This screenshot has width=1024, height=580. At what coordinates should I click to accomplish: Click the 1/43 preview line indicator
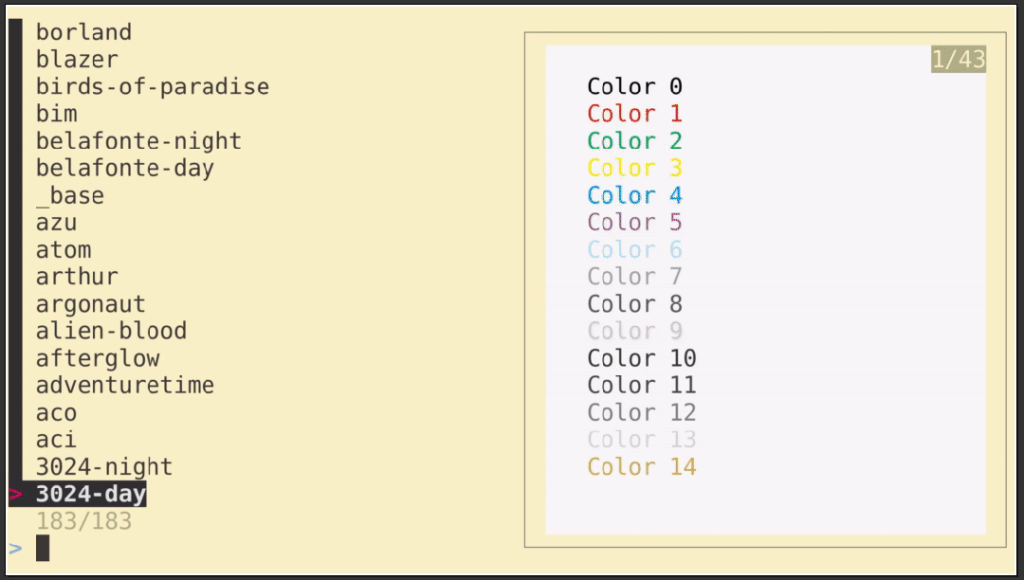(x=958, y=60)
